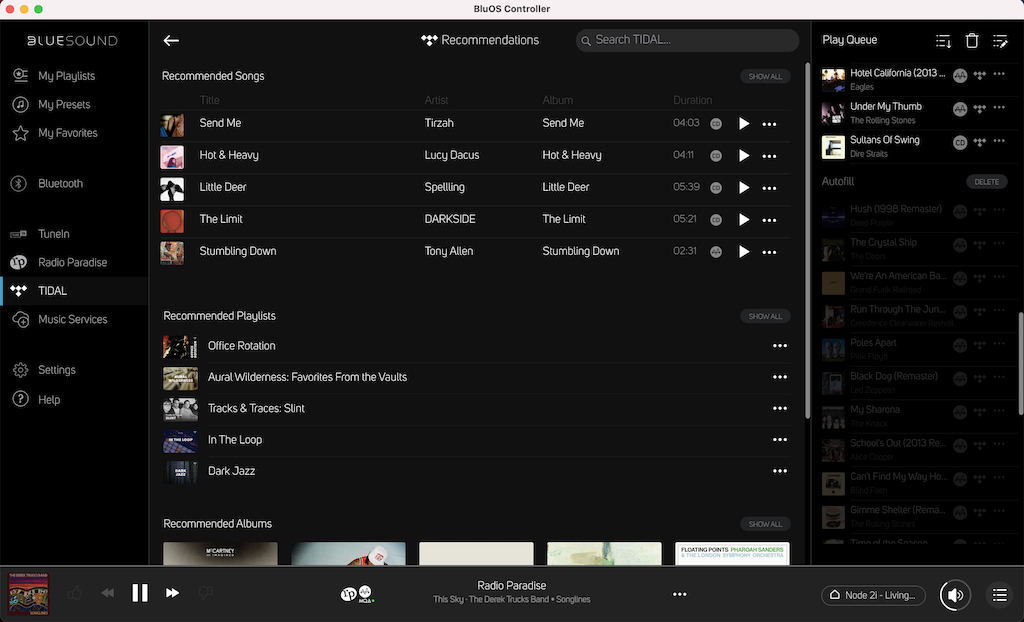
Task: Open Tracks & Traces: Slint options menu
Action: [x=780, y=408]
